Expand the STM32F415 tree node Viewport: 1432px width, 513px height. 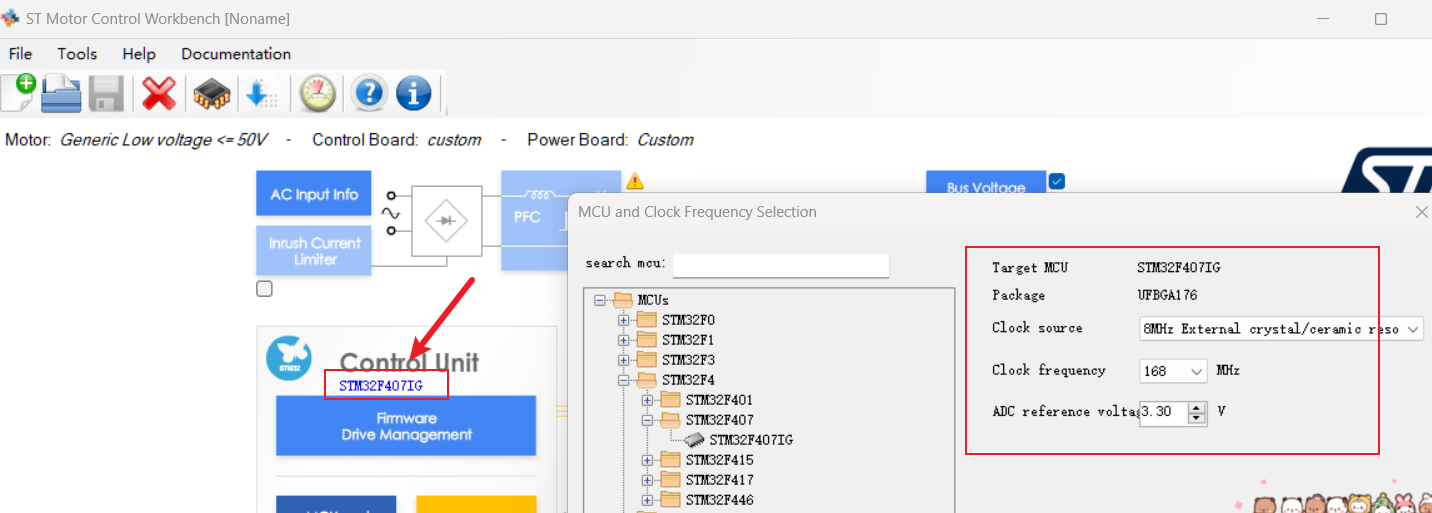(647, 460)
